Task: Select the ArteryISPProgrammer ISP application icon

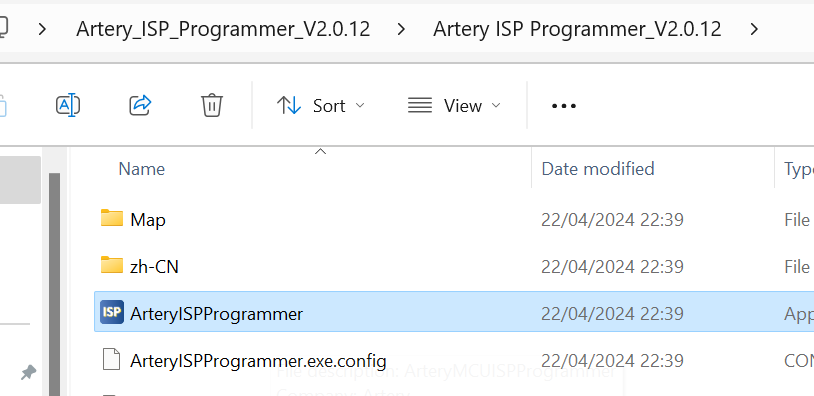Action: tap(112, 312)
